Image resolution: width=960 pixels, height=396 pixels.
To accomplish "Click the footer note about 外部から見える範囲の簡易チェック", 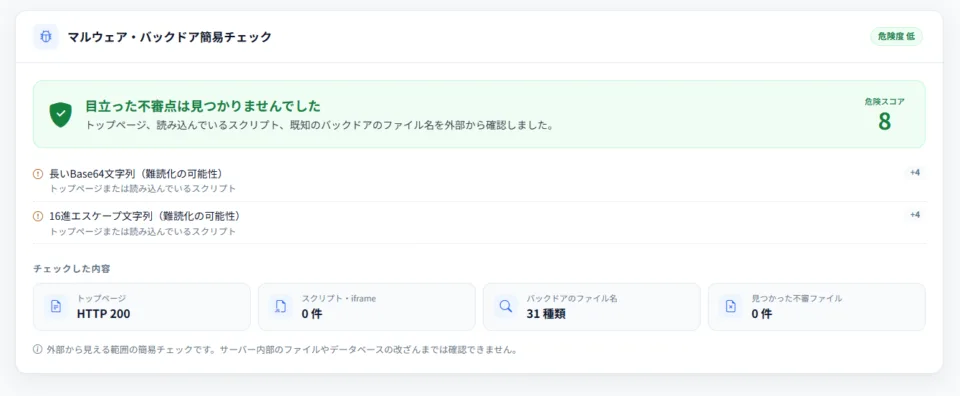I will [x=282, y=351].
